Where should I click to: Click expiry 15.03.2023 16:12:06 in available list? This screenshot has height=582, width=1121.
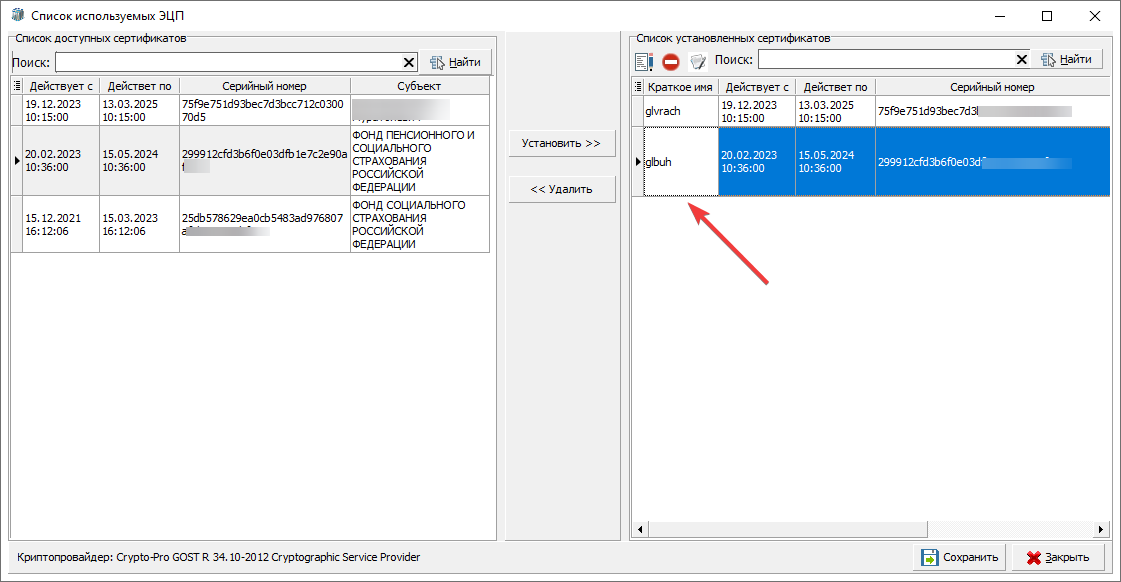[x=139, y=225]
